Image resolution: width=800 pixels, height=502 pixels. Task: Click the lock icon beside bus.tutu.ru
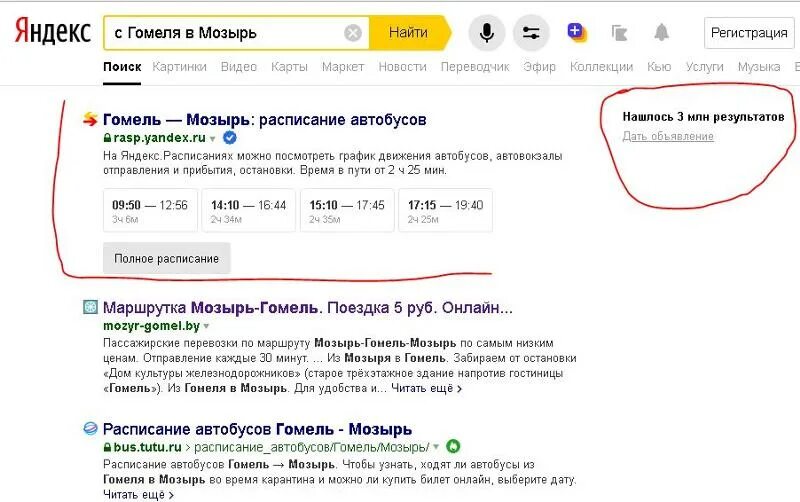click(x=107, y=447)
